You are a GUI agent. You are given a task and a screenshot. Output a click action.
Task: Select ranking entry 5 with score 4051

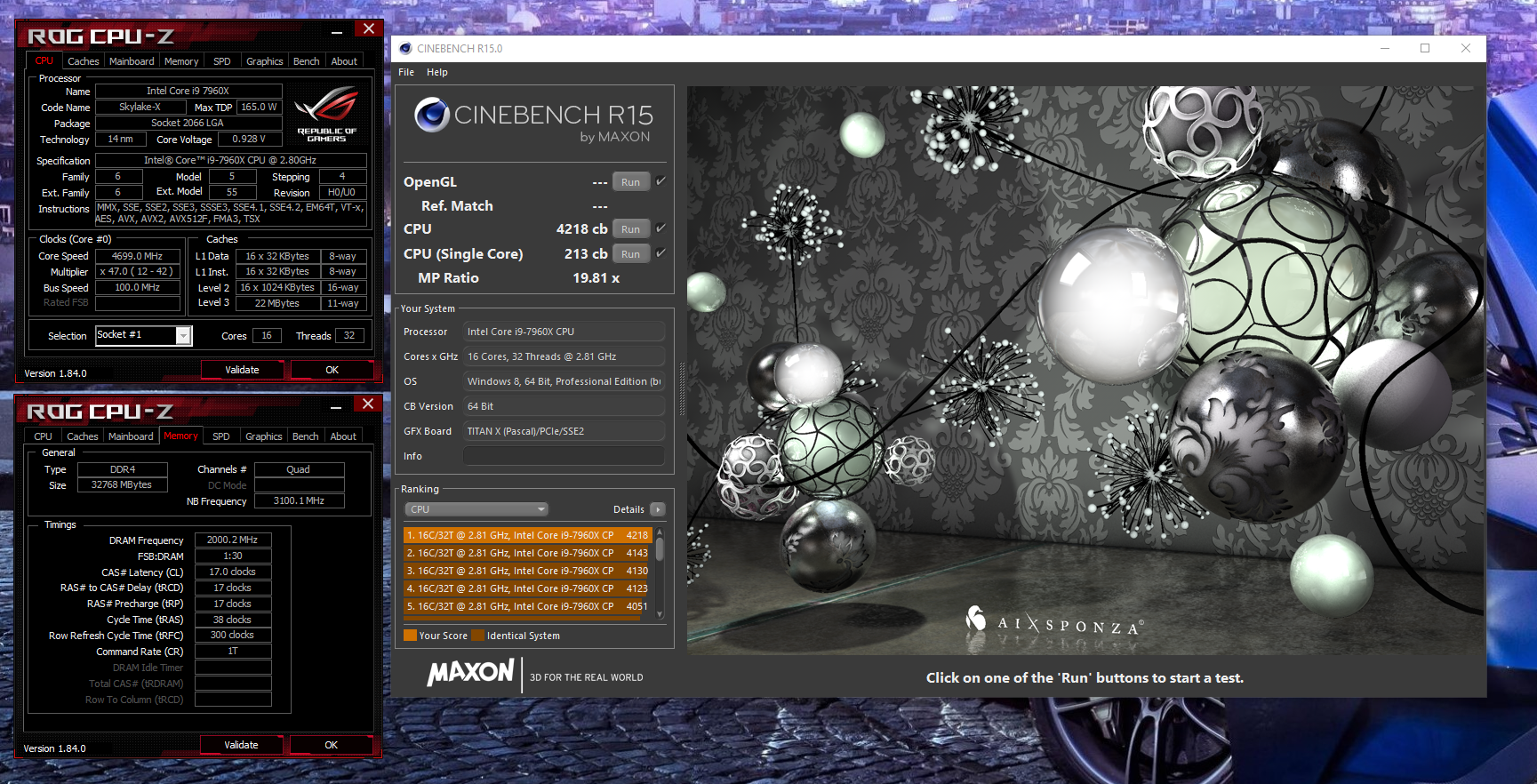[x=528, y=606]
